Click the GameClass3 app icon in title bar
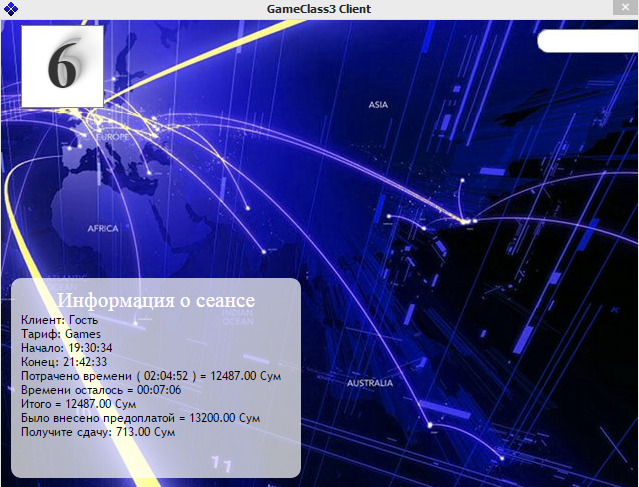Image resolution: width=639 pixels, height=487 pixels. (10, 9)
